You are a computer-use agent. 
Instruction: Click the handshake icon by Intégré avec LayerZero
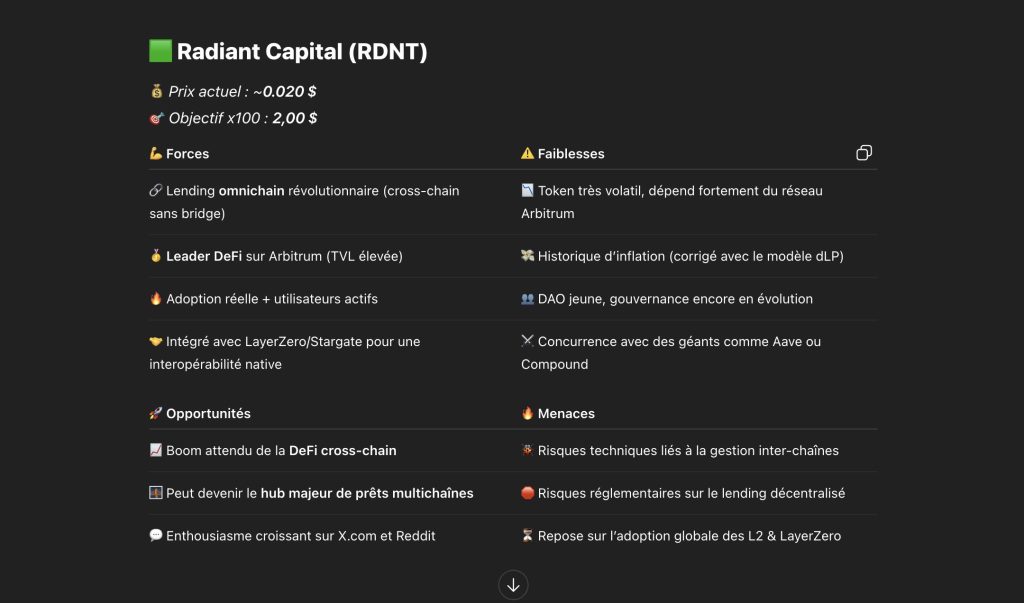tap(155, 341)
